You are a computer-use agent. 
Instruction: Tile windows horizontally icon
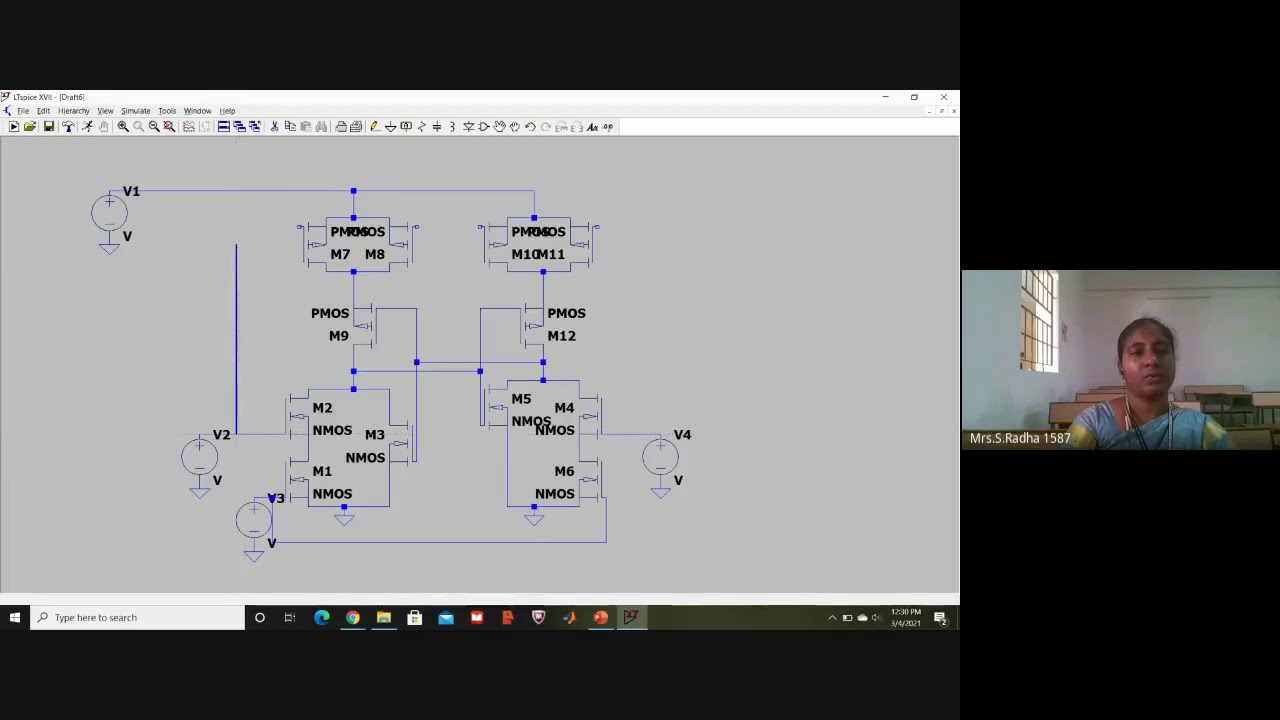click(x=223, y=127)
